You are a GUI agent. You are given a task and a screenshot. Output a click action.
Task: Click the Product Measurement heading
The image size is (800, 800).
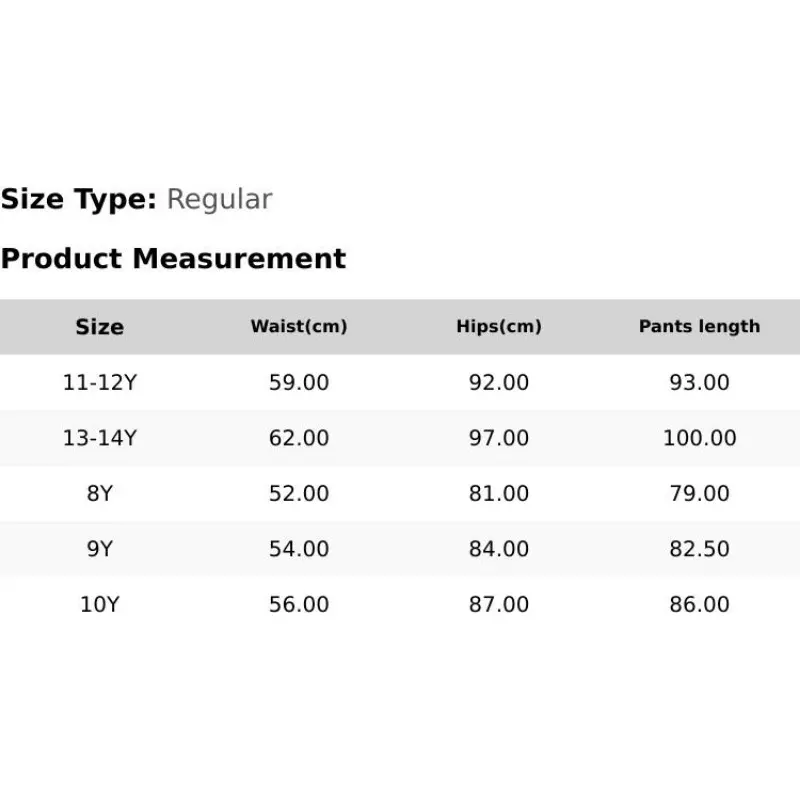(173, 259)
